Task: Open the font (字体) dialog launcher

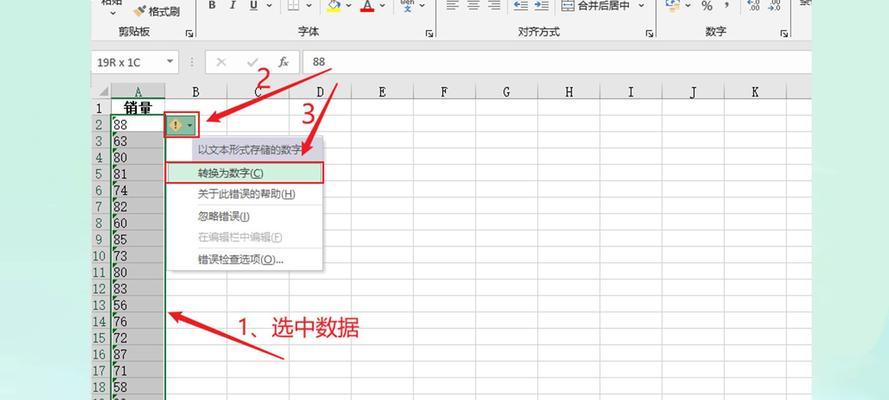Action: [429, 33]
